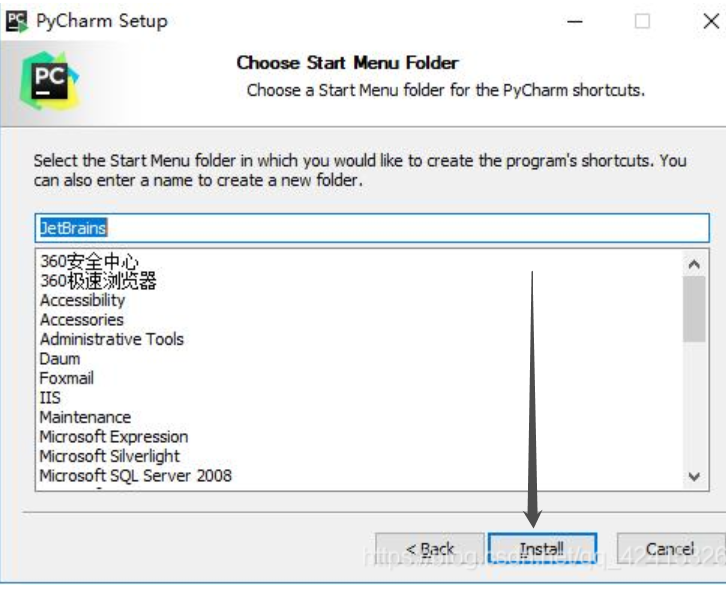This screenshot has height=591, width=726.
Task: Choose Microsoft Expression in the list
Action: point(114,436)
